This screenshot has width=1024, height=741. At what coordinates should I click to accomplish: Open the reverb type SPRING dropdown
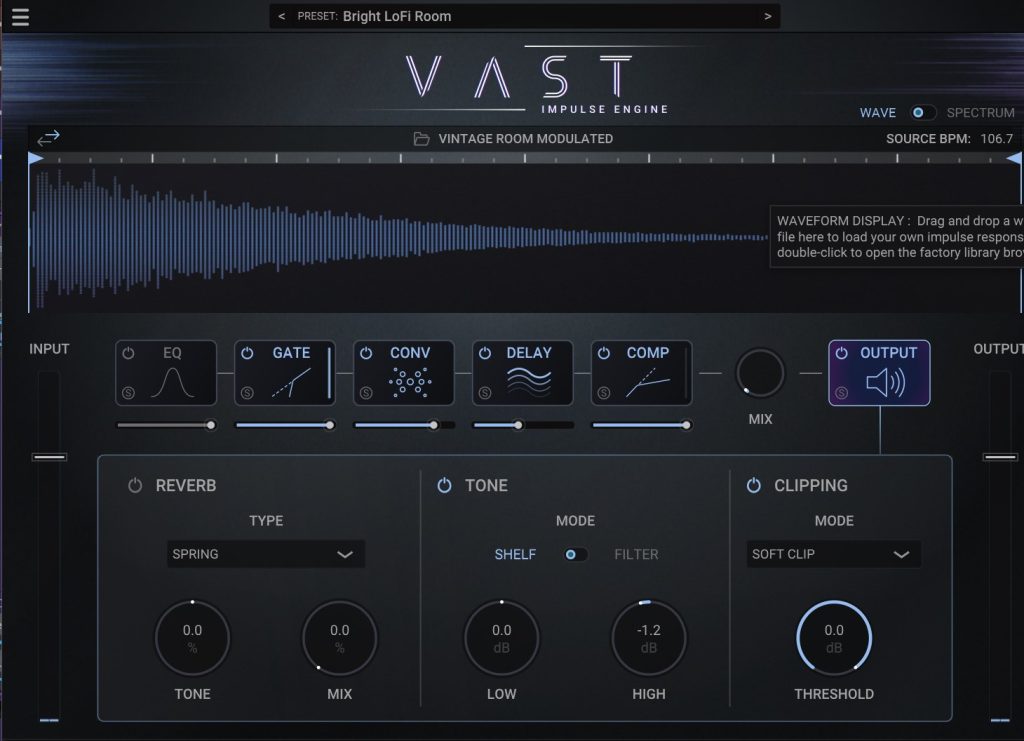click(x=265, y=554)
